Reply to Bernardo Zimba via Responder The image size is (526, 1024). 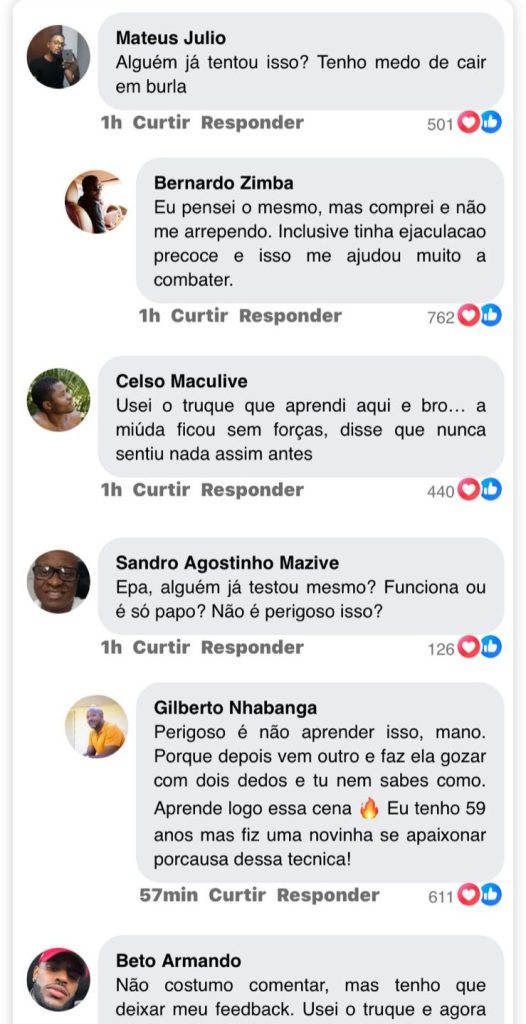pos(290,316)
